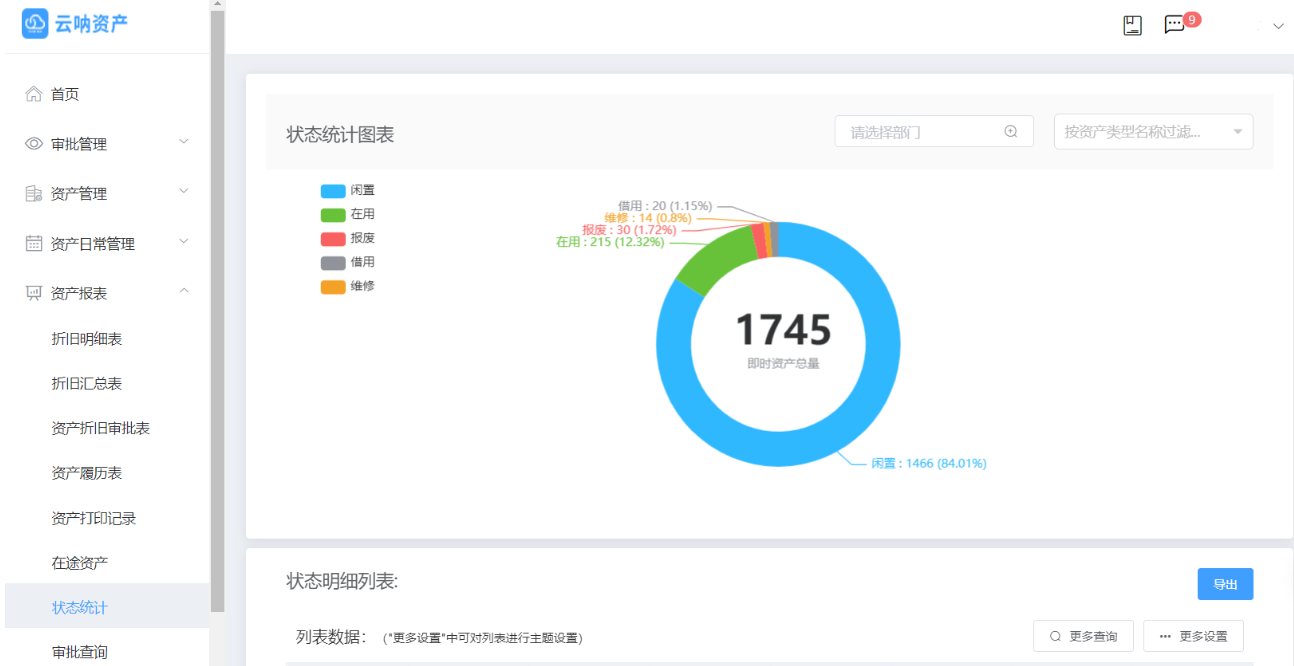Select 在途资产 in the sidebar
Screen dimensions: 1294x666
(80, 563)
